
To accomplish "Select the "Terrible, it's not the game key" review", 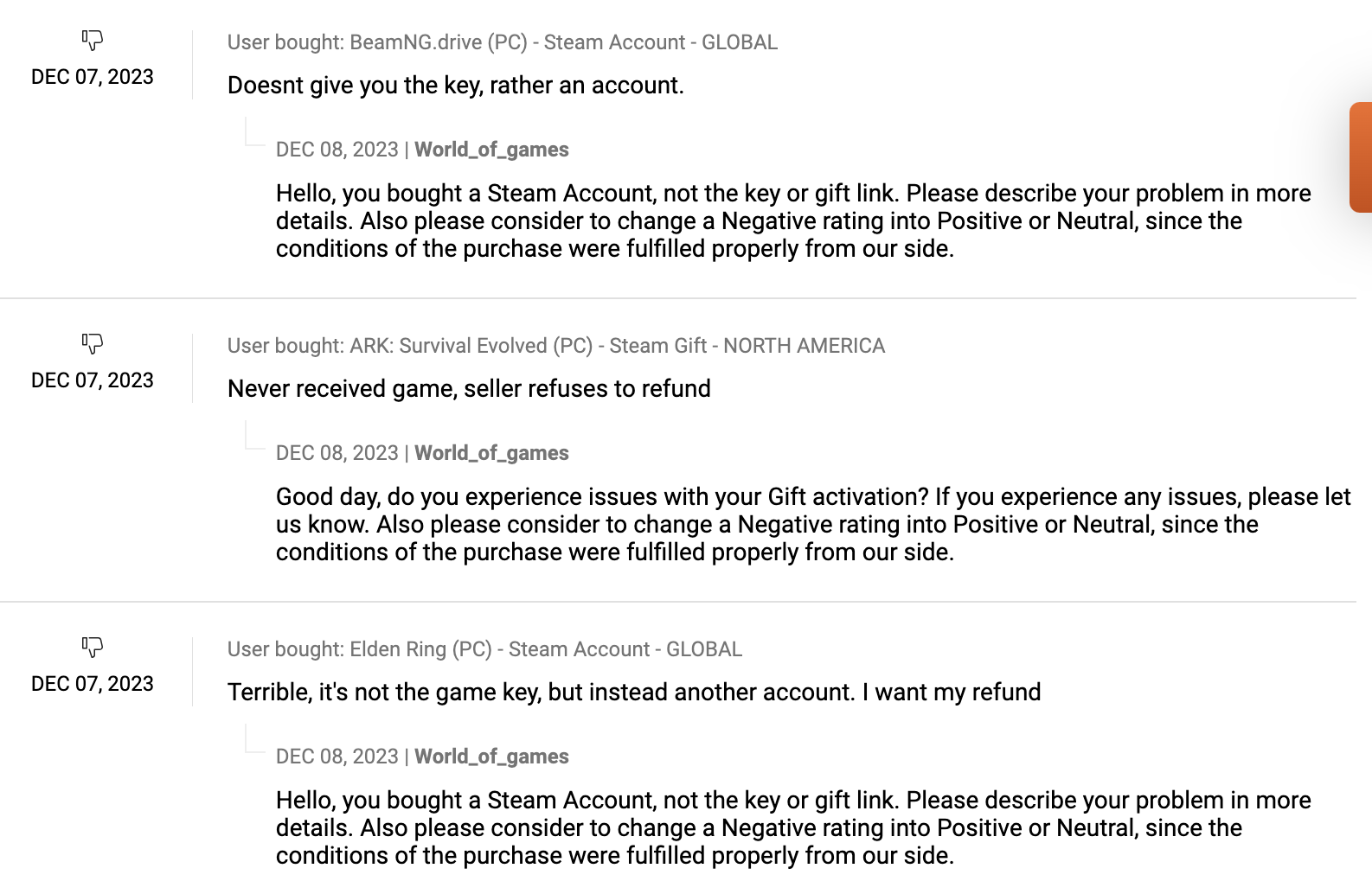I will (x=633, y=693).
